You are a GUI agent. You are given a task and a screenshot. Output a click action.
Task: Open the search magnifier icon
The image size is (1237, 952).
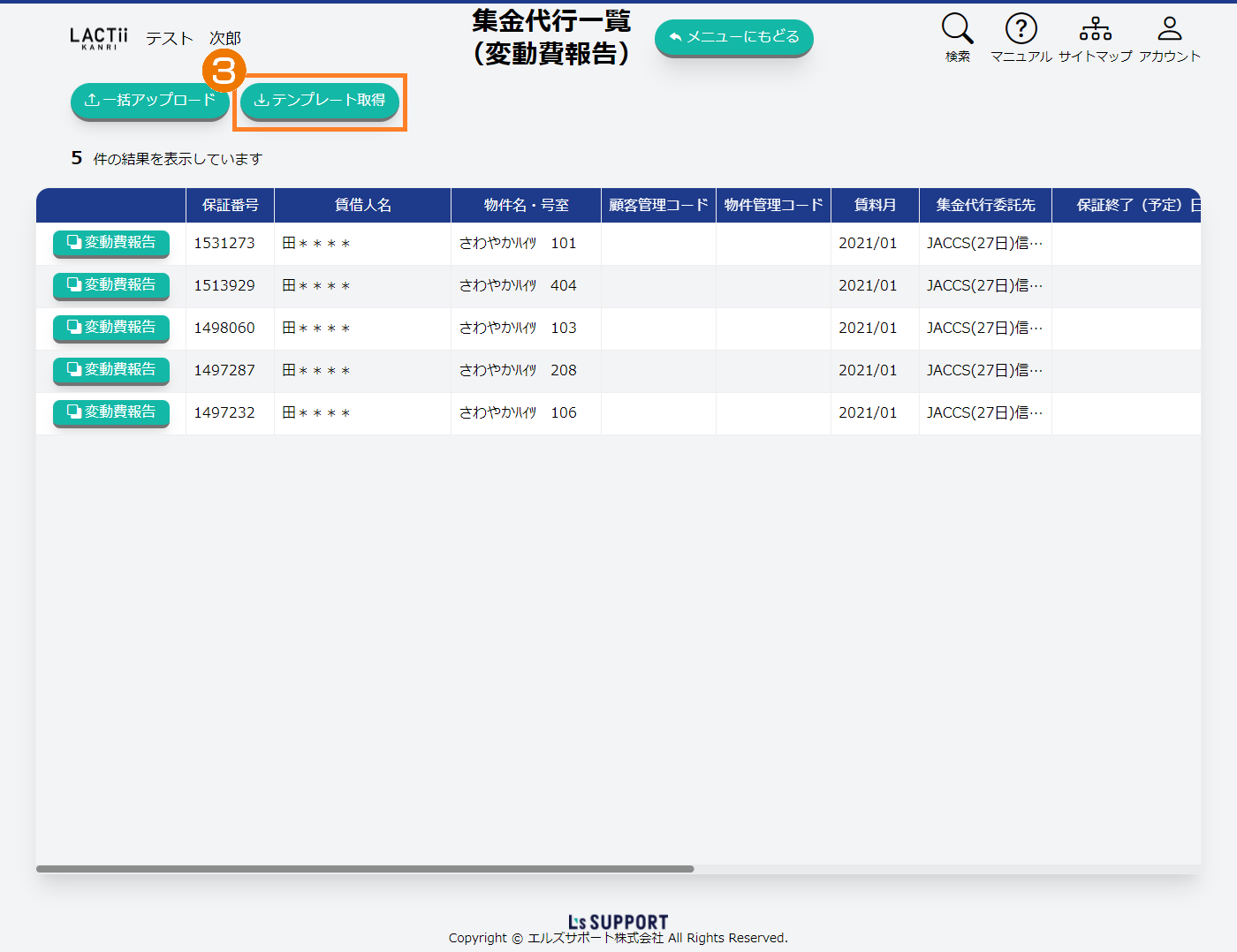tap(957, 29)
